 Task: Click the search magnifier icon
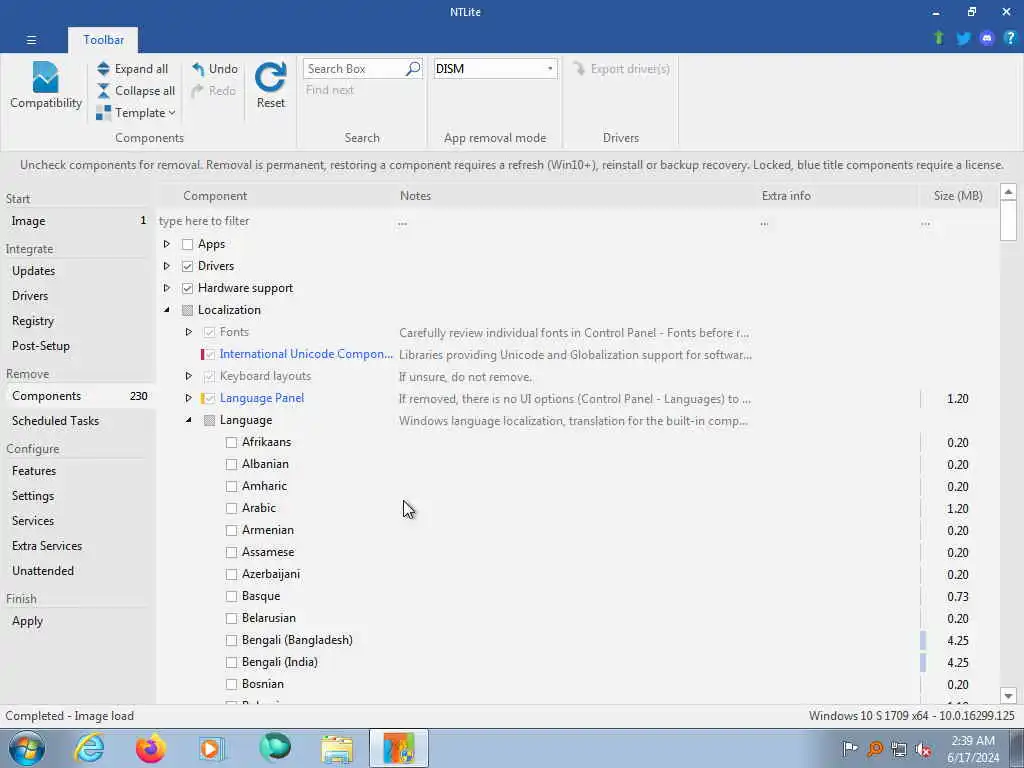coord(413,69)
